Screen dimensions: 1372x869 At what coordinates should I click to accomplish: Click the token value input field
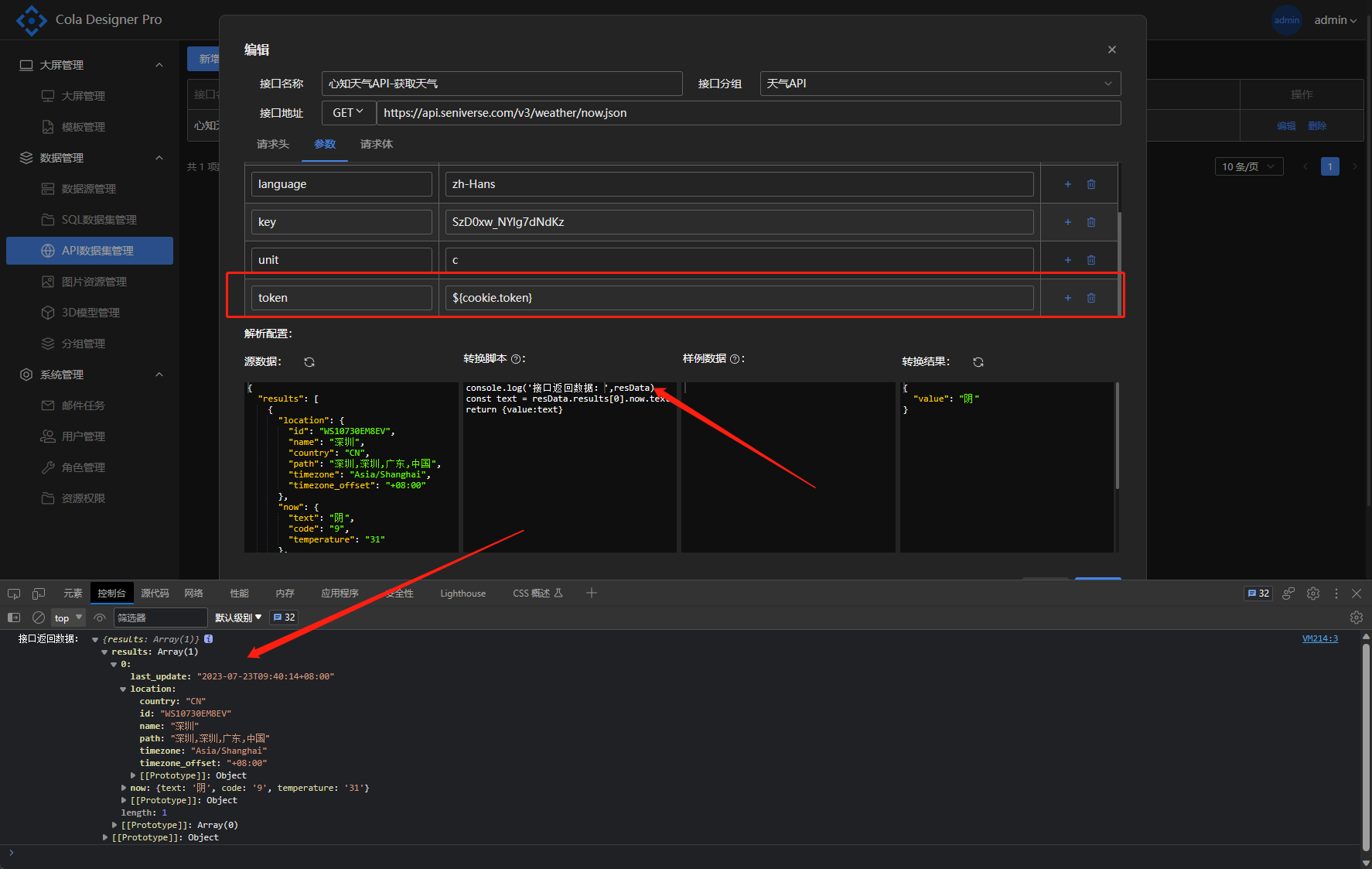(x=739, y=298)
